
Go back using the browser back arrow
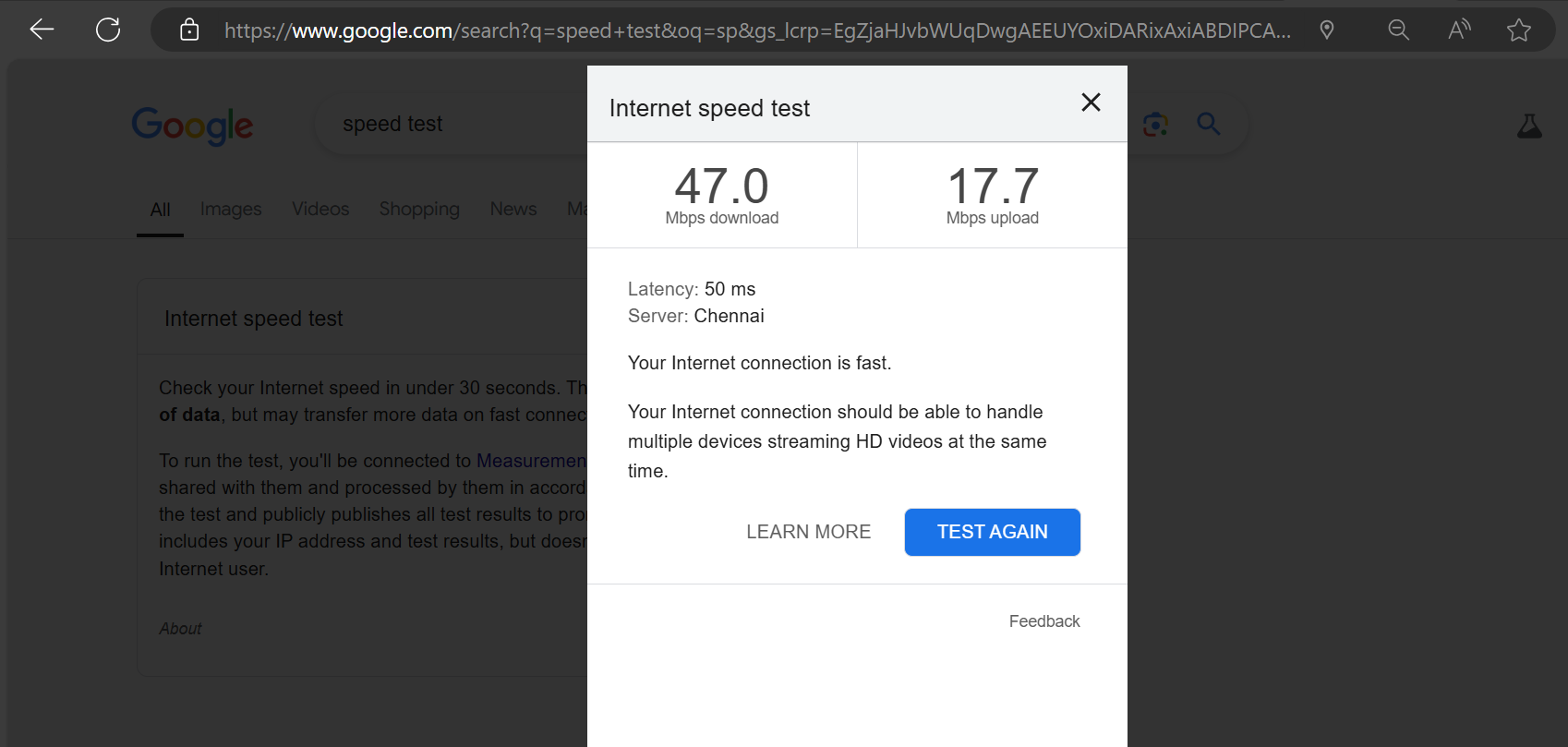[42, 30]
